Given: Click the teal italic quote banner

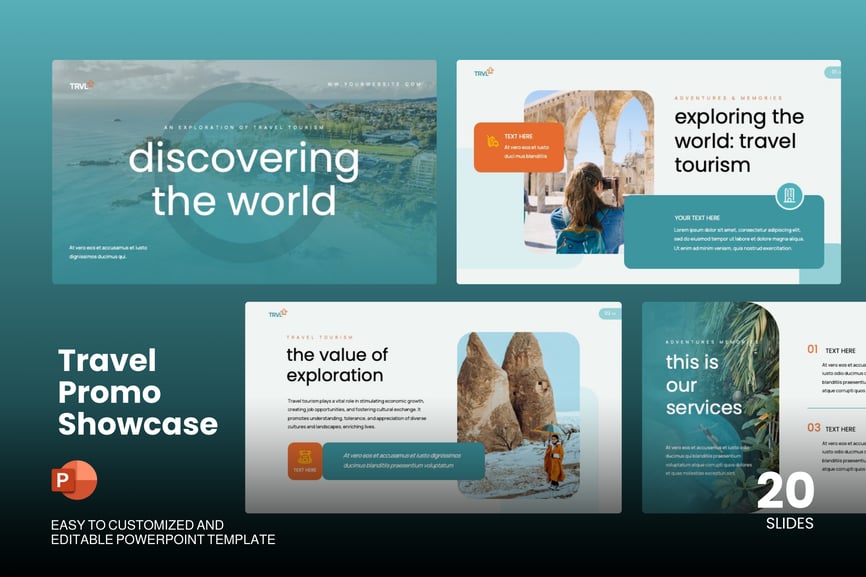Looking at the screenshot, I should click(x=404, y=461).
